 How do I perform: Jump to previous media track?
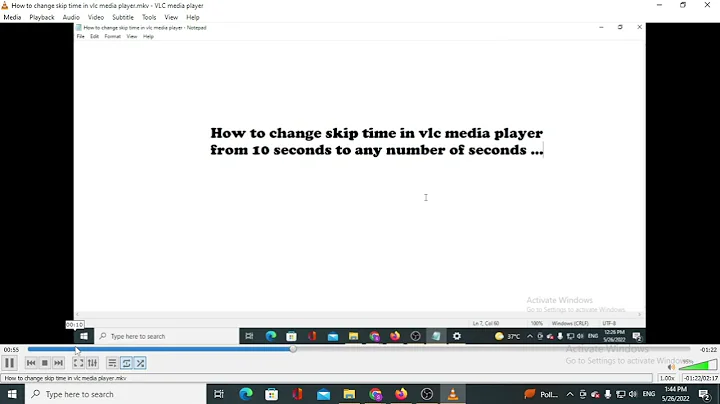pos(31,363)
